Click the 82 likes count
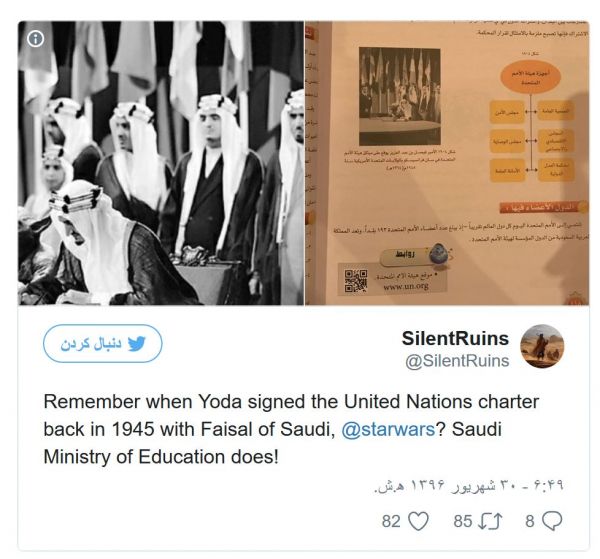 (x=391, y=521)
